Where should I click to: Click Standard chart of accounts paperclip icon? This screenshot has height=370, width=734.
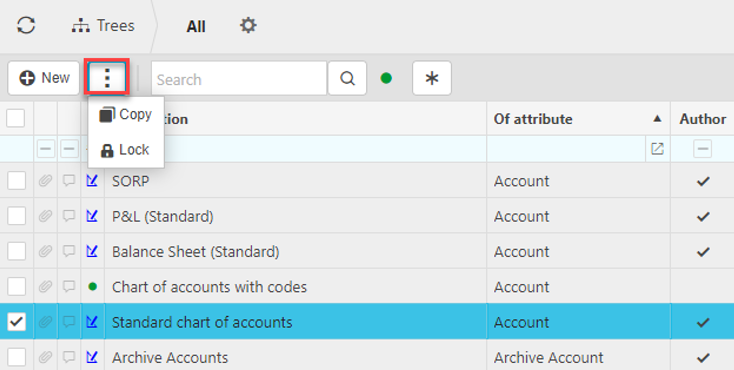click(x=45, y=322)
